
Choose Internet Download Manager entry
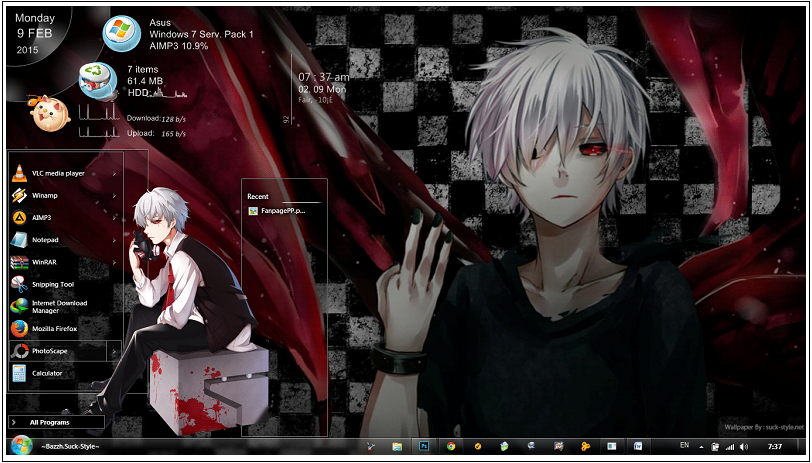pos(58,307)
